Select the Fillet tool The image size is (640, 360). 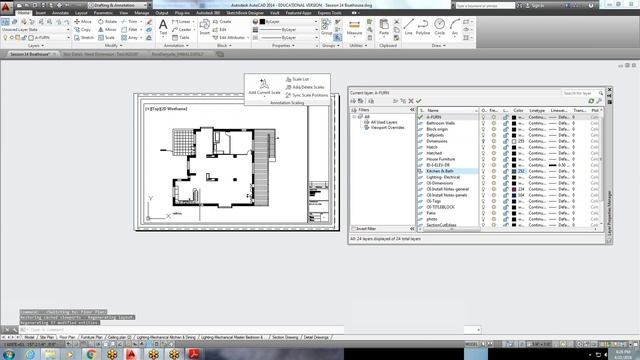coord(130,30)
